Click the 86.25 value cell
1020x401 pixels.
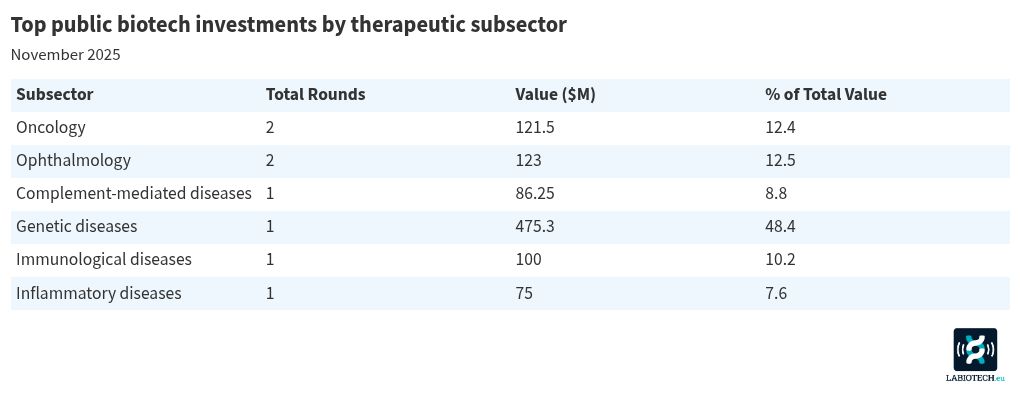coord(534,194)
